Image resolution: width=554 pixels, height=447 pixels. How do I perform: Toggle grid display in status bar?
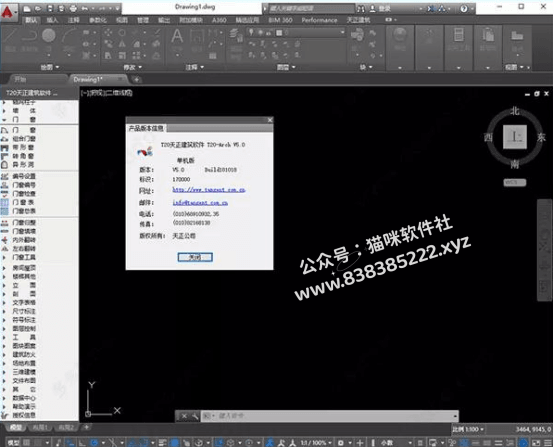[26, 442]
